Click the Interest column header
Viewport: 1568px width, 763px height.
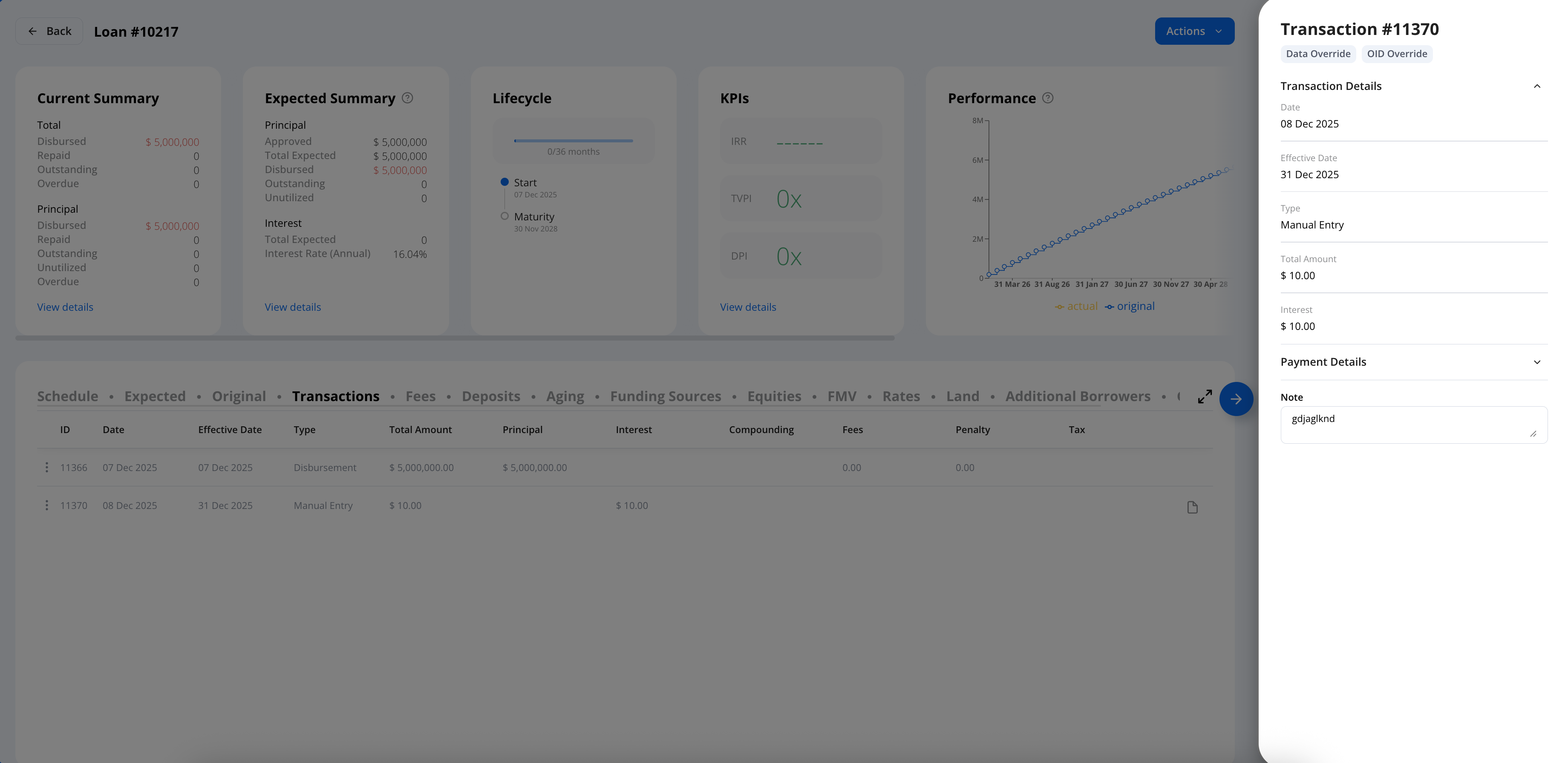click(x=634, y=429)
